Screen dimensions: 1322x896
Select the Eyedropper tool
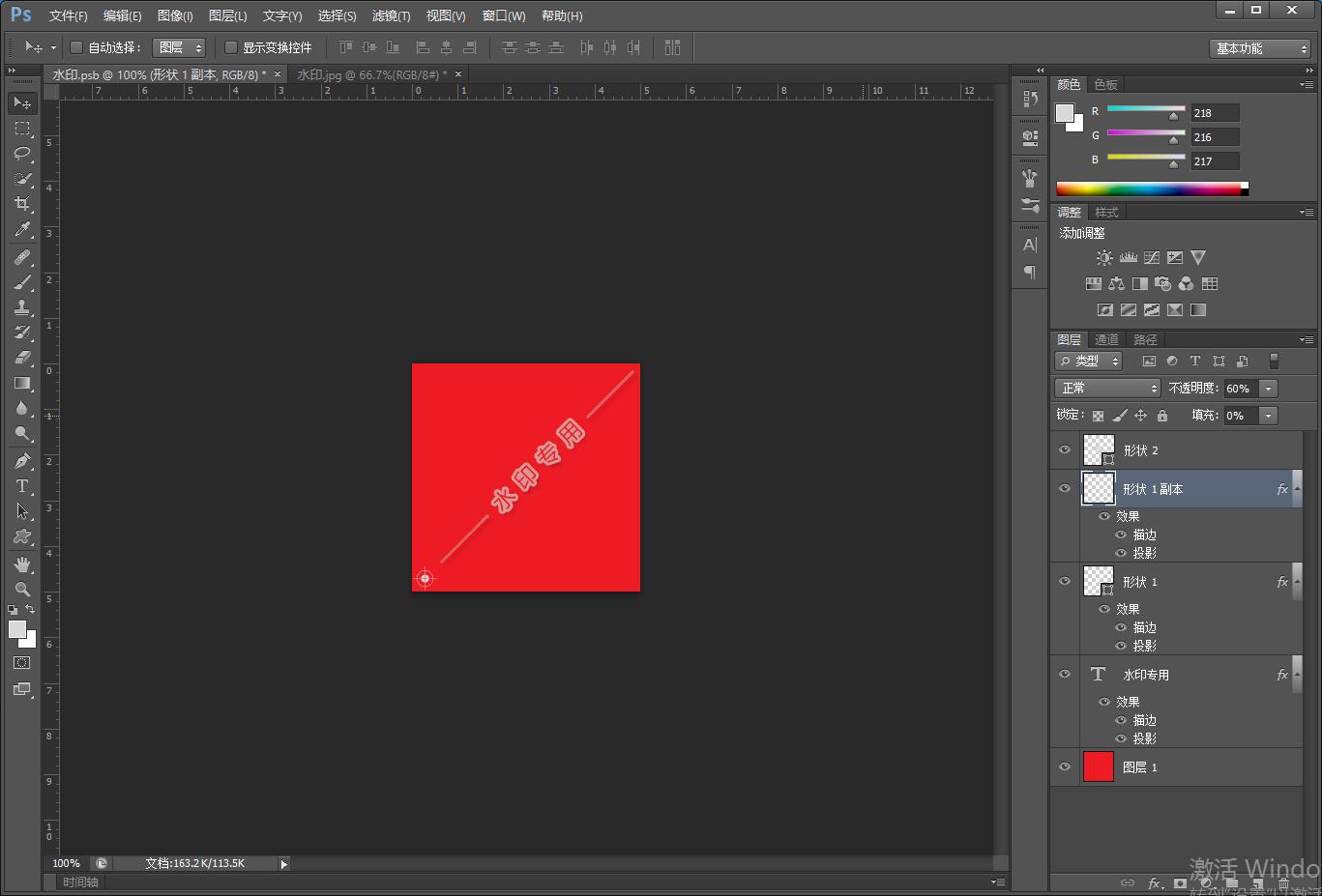click(22, 229)
